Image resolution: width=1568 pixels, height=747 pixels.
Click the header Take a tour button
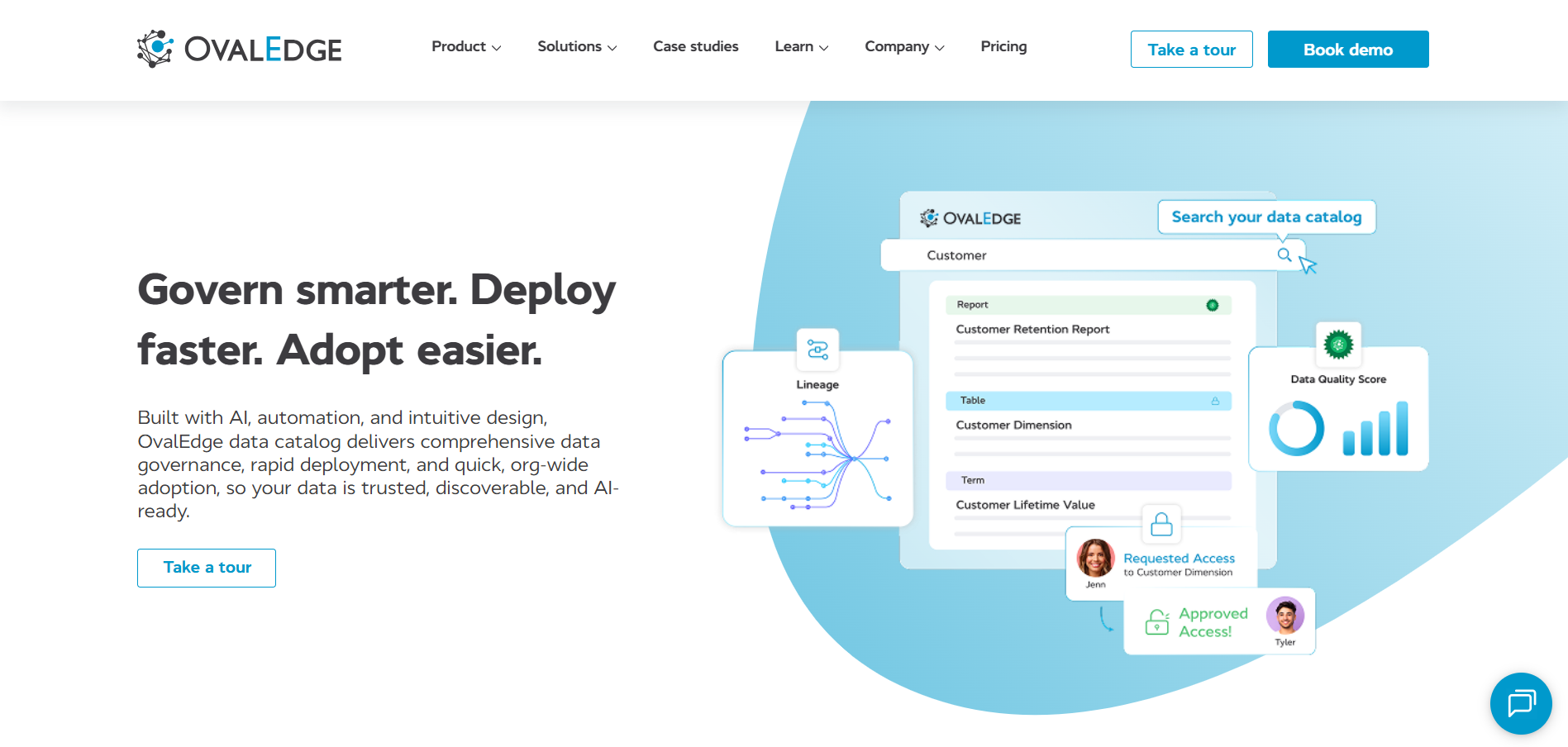pos(1191,50)
